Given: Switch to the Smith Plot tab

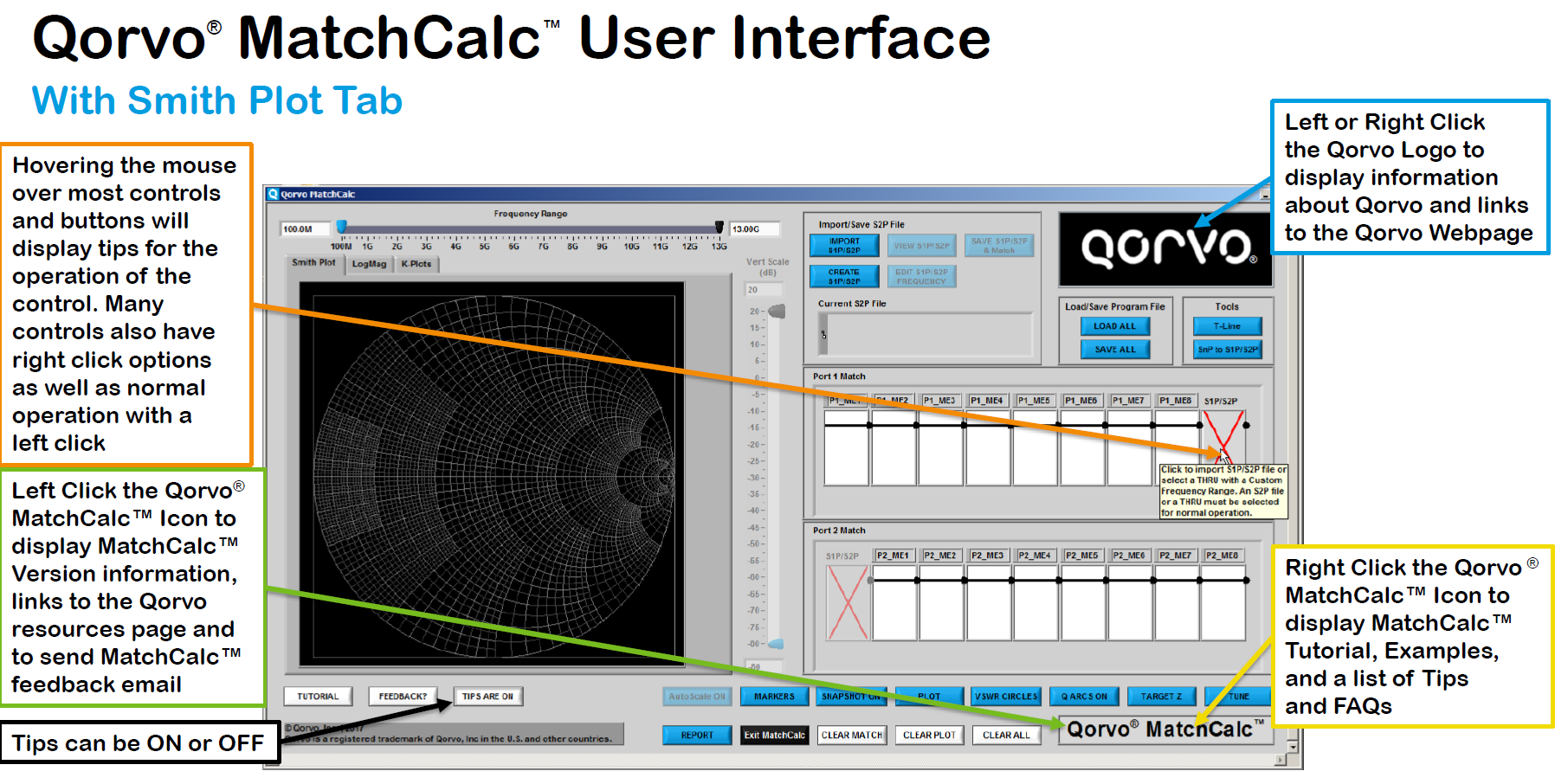Looking at the screenshot, I should 313,263.
